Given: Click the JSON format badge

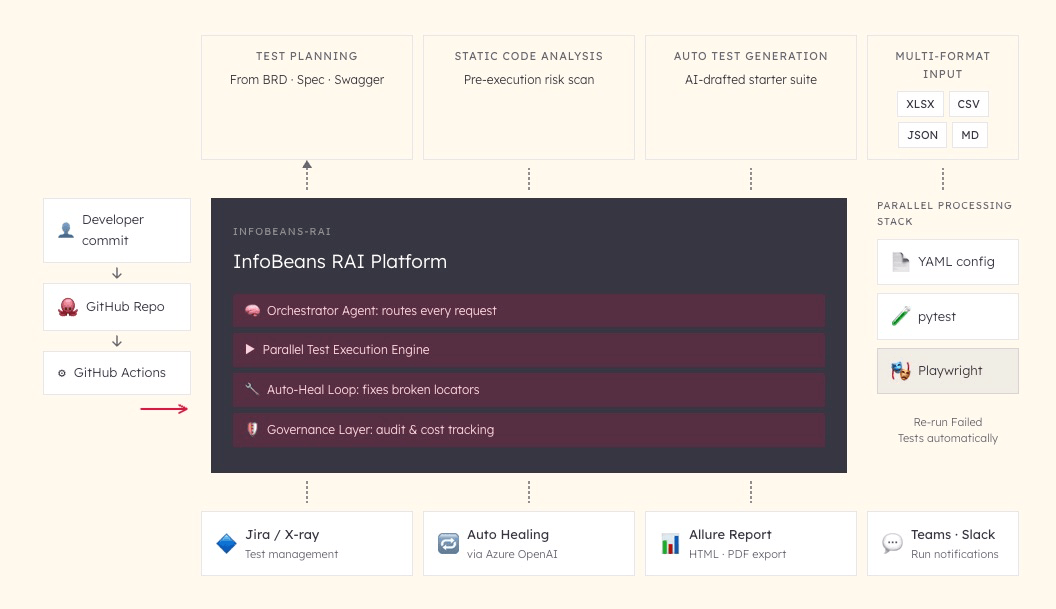Looking at the screenshot, I should [x=922, y=134].
